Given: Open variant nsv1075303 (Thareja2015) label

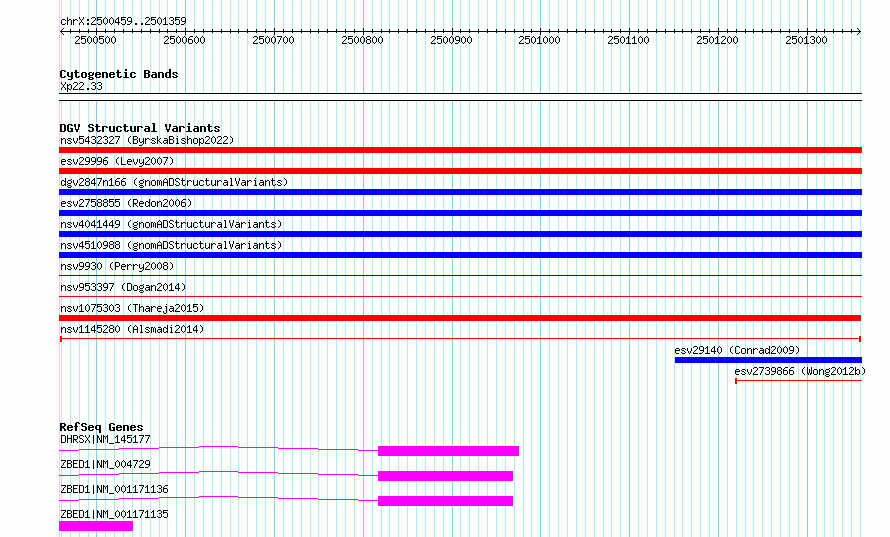Looking at the screenshot, I should pos(132,308).
